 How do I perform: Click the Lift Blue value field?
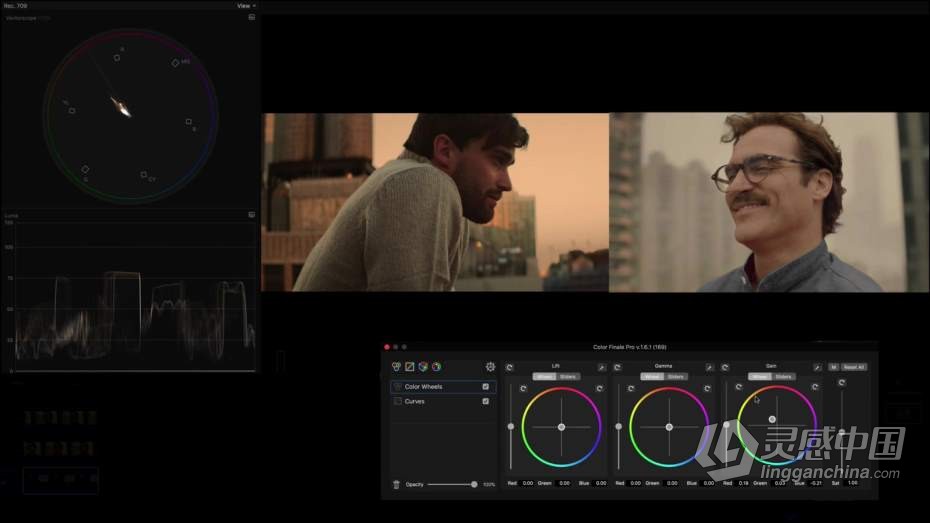[600, 483]
